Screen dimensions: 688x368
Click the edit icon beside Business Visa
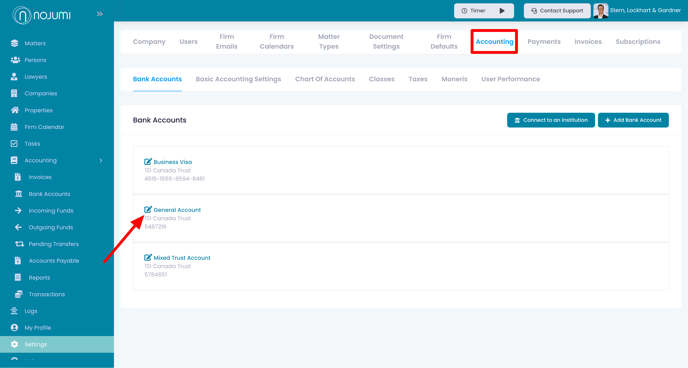(x=148, y=161)
